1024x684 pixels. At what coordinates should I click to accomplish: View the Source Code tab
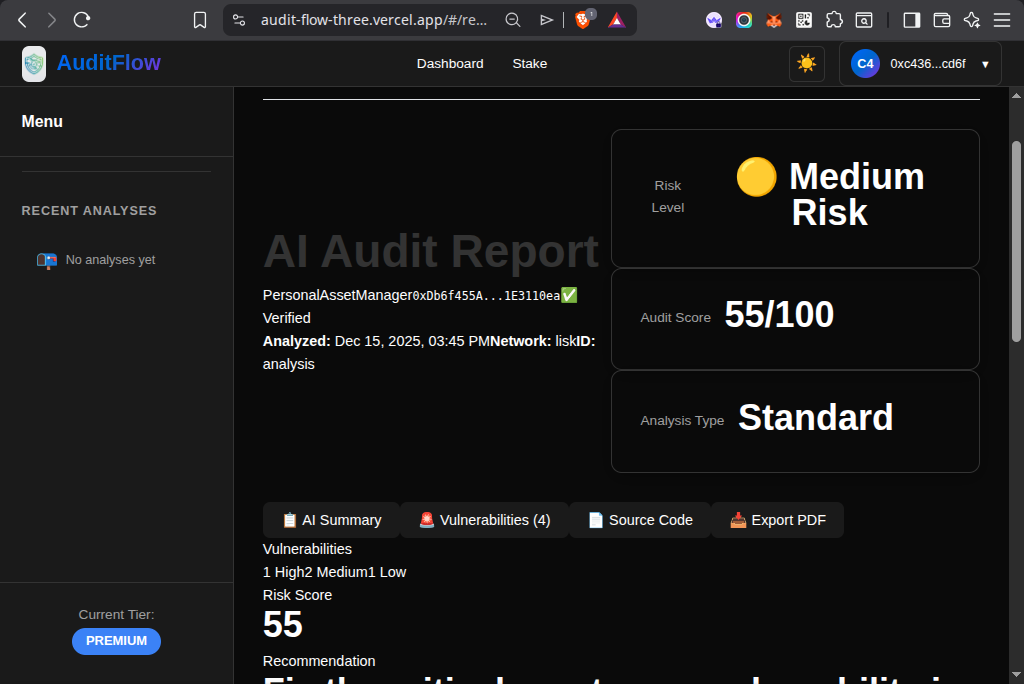[639, 520]
